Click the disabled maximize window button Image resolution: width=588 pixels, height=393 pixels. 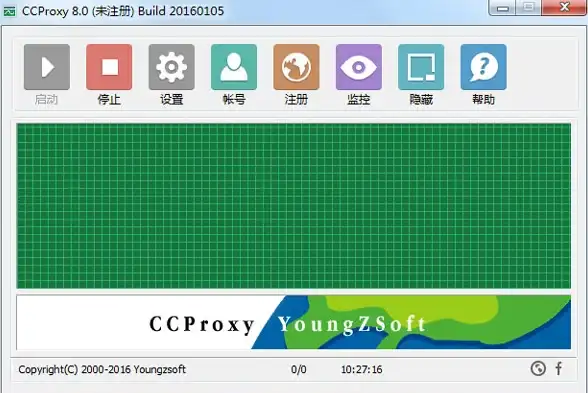[529, 8]
